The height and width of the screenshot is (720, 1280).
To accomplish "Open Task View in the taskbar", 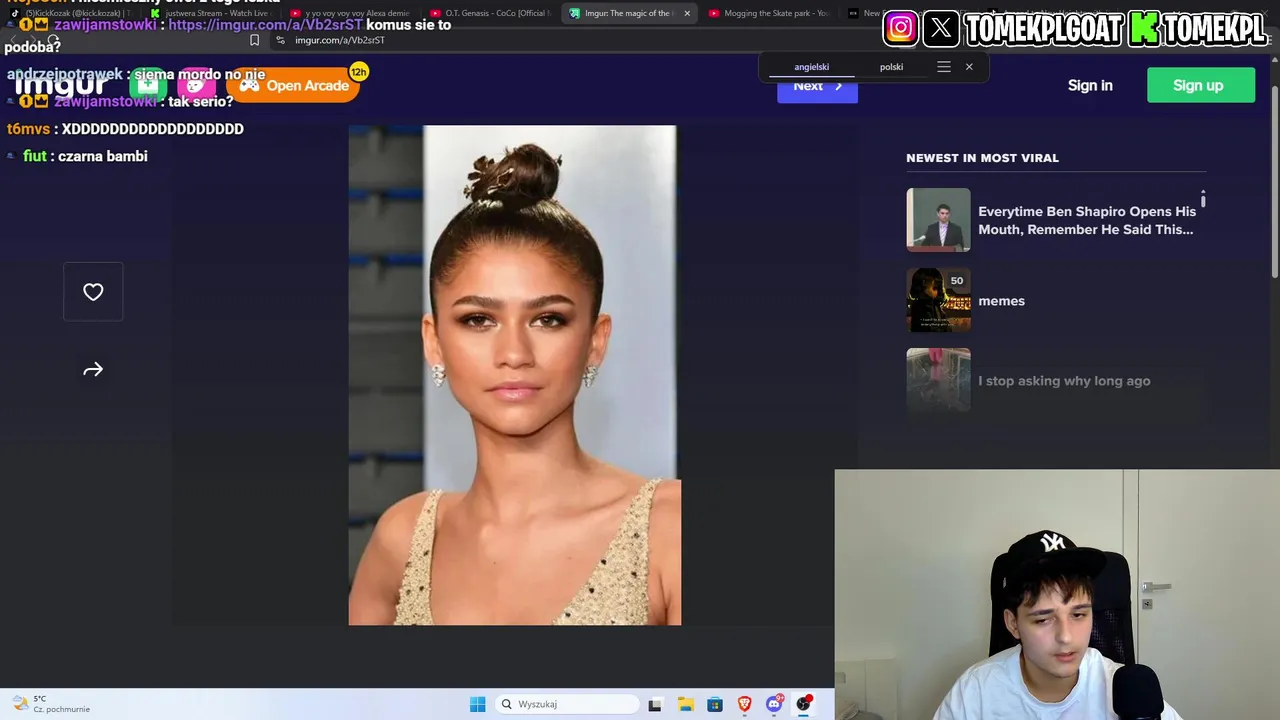I will point(655,704).
